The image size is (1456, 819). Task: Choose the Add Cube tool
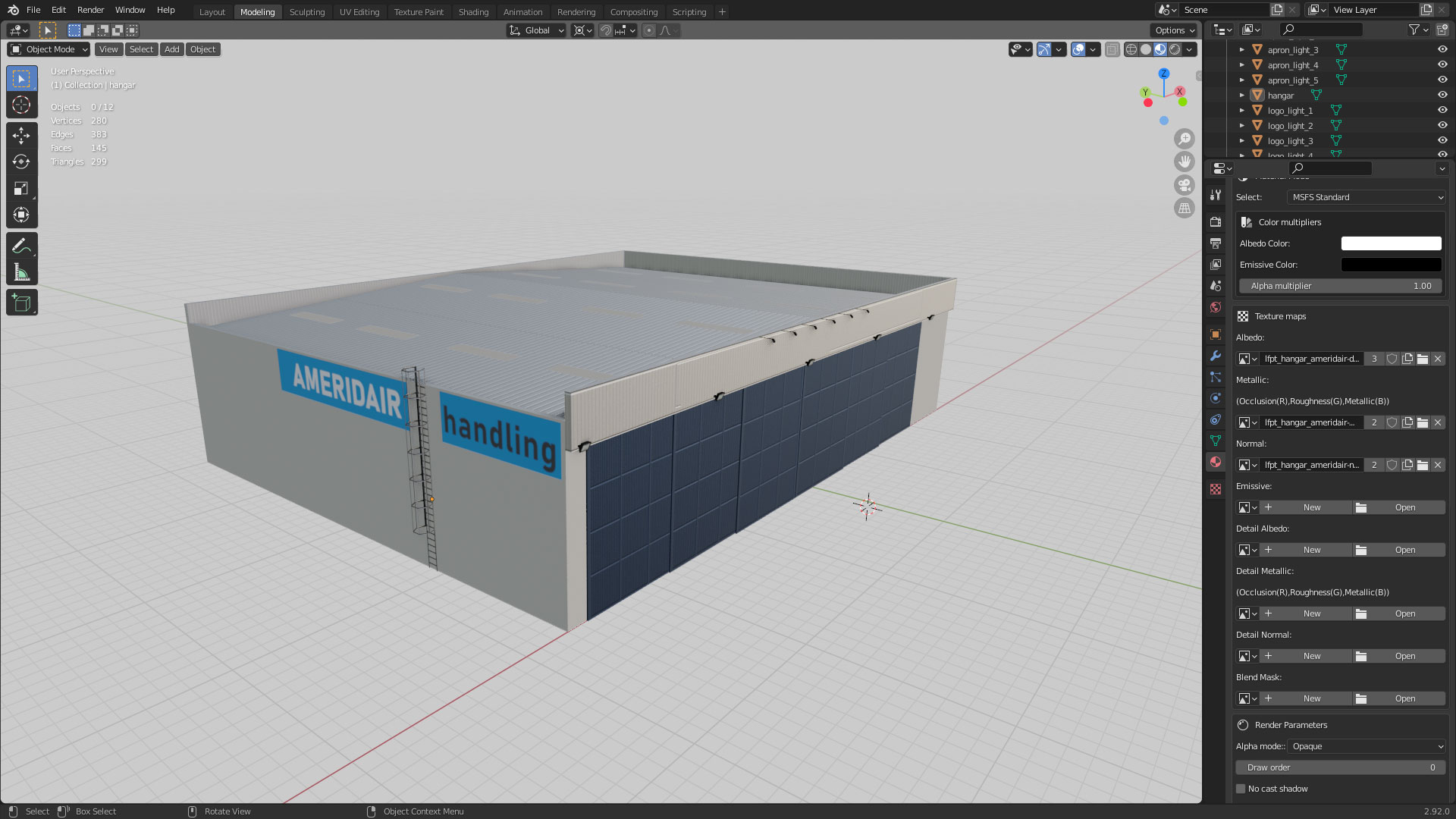point(21,303)
